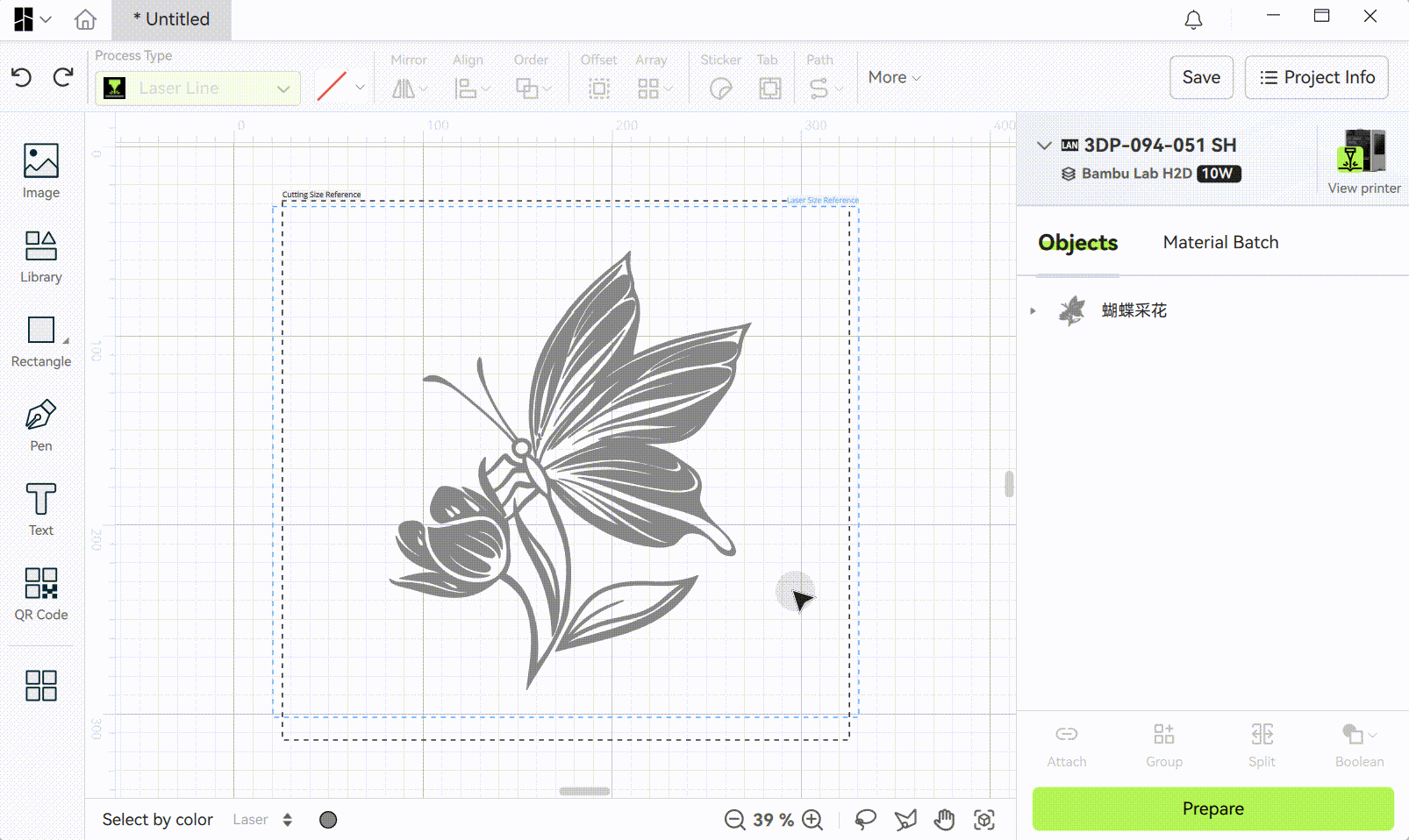Viewport: 1409px width, 840px height.
Task: Go to the home icon
Action: coord(85,19)
